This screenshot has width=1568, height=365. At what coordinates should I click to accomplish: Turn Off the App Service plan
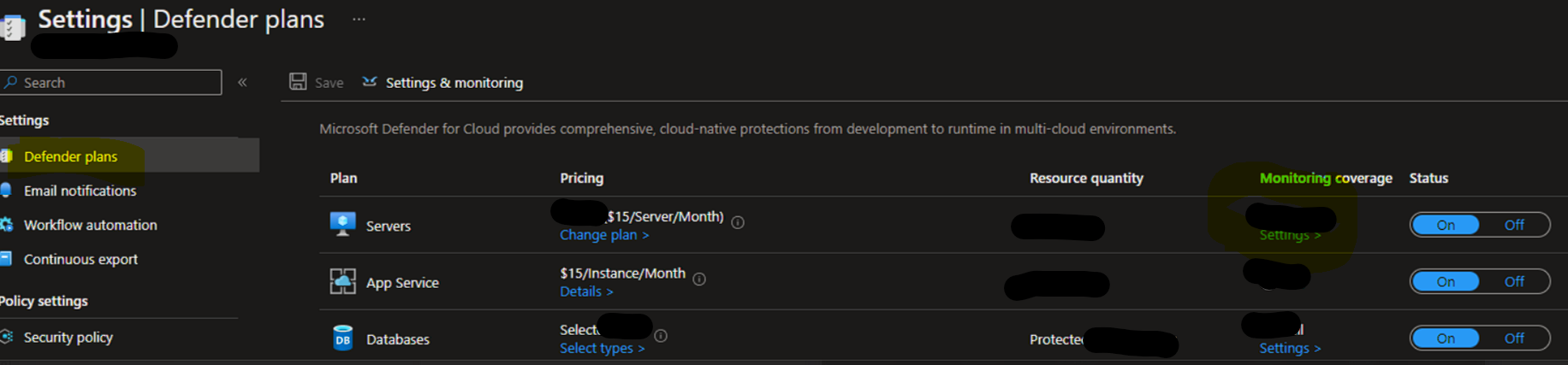[1514, 281]
